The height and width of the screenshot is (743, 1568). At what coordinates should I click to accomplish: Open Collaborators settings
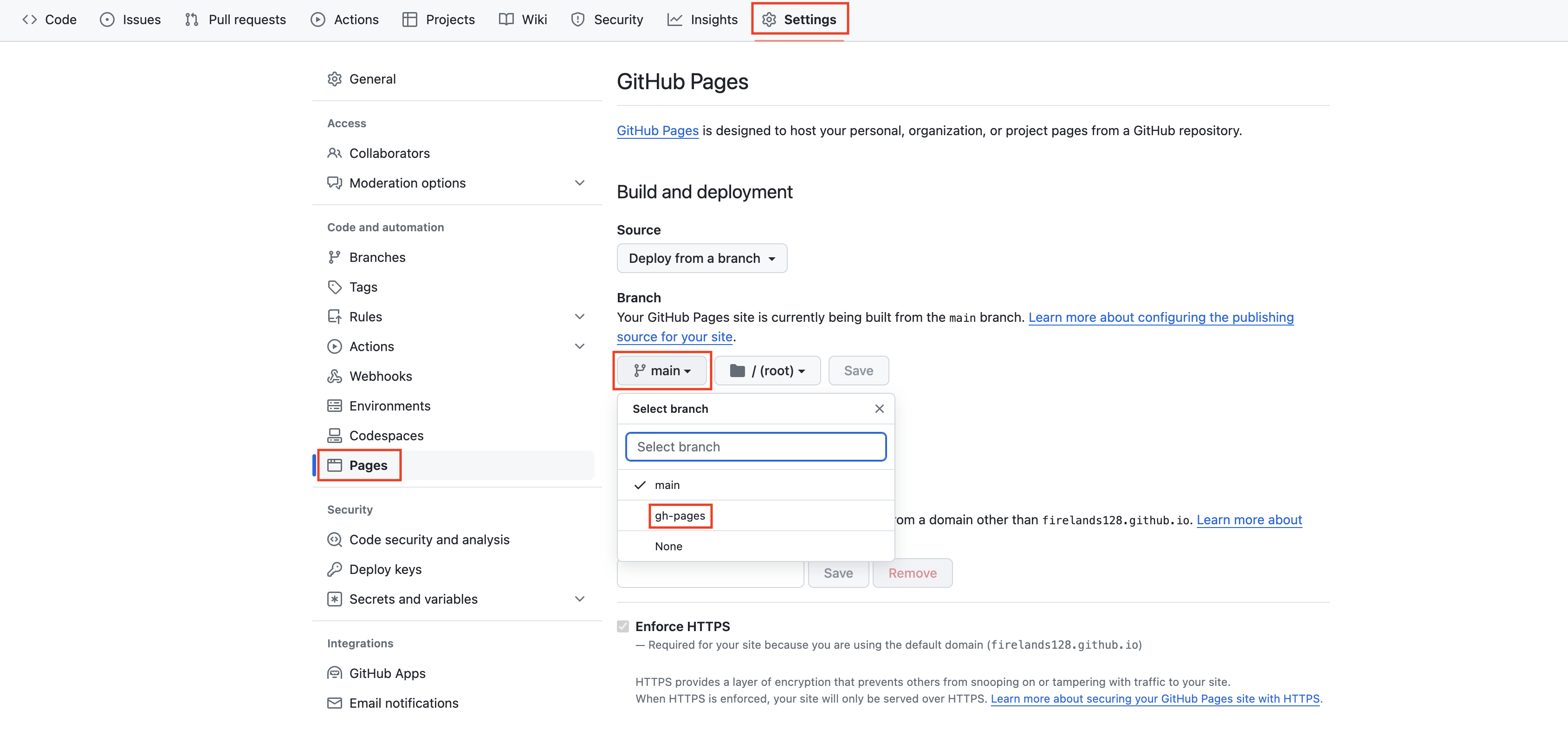pyautogui.click(x=453, y=153)
